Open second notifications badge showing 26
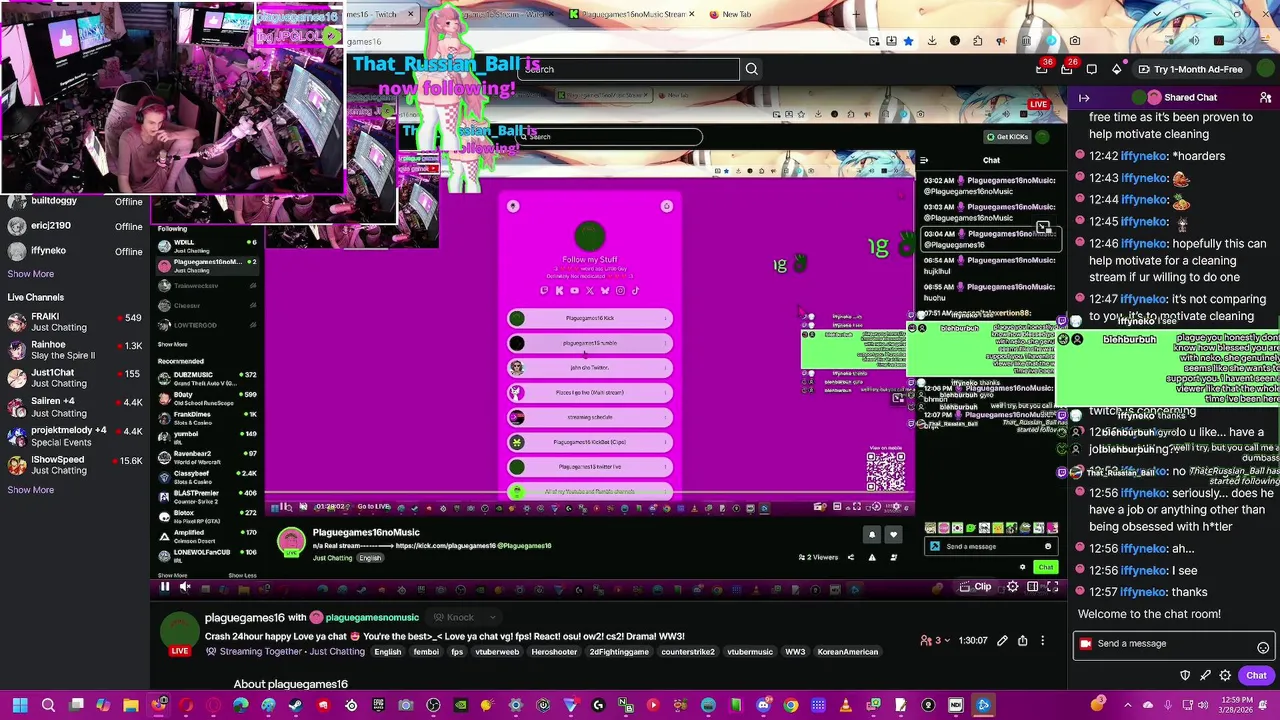1280x720 pixels. [x=1066, y=69]
